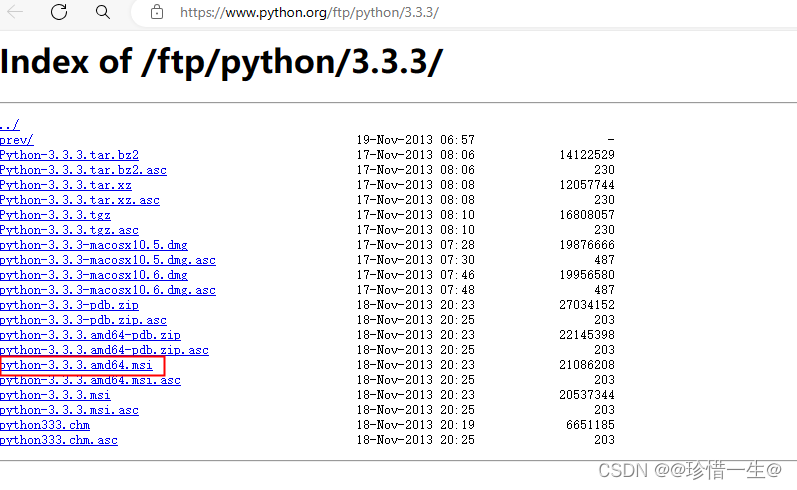
Task: Open python-3.3.3.amd64-pdb.zip.asc
Action: [x=104, y=350]
